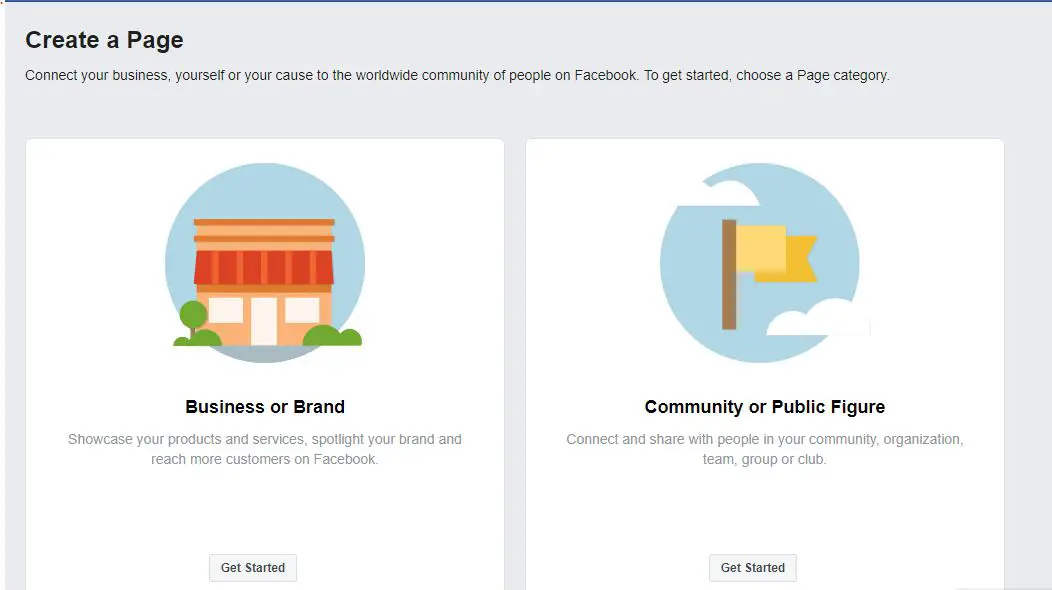Click the red striped awning on the storefront
The width and height of the screenshot is (1052, 590).
264,267
